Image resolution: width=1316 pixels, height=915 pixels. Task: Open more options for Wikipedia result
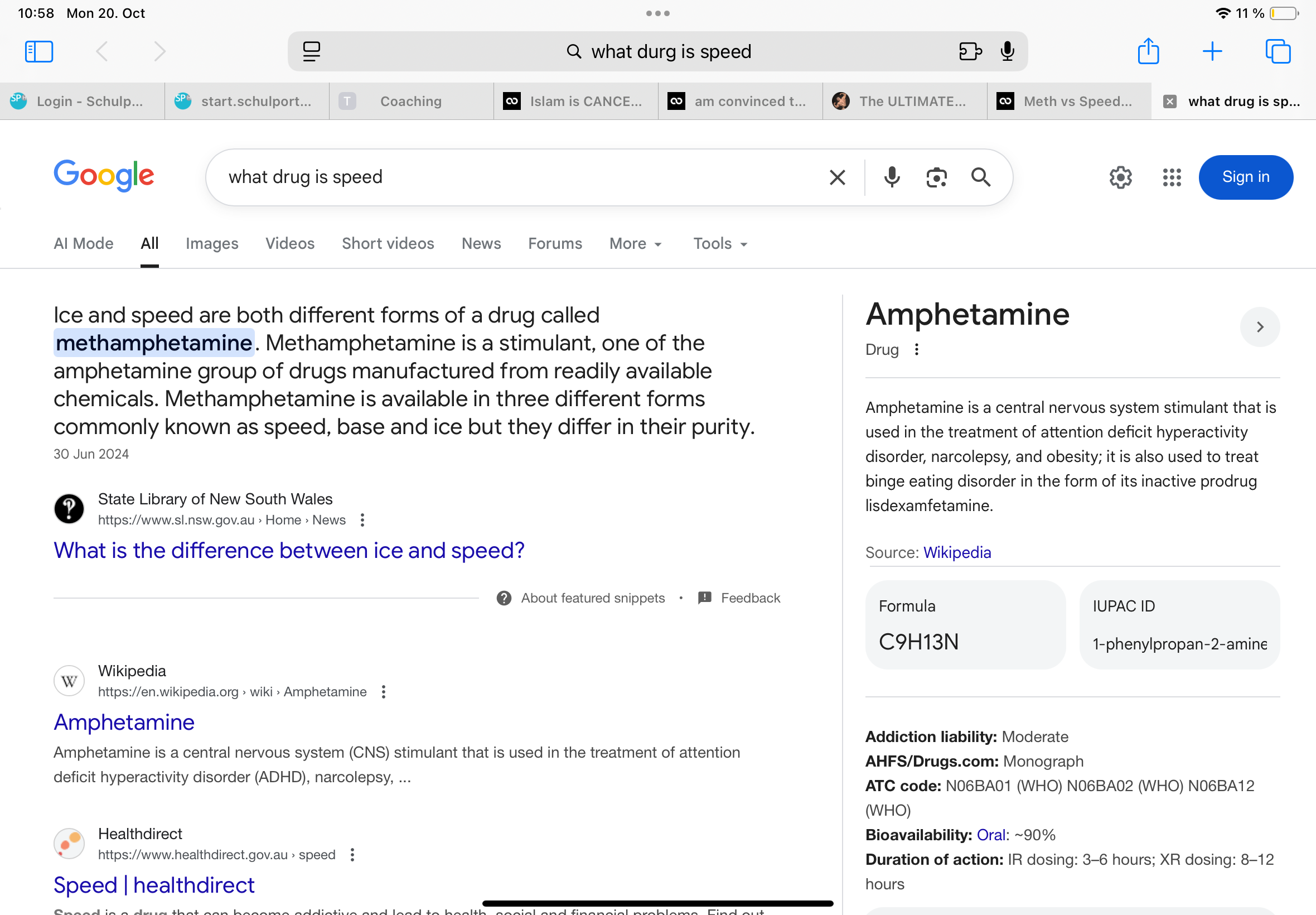pyautogui.click(x=383, y=692)
